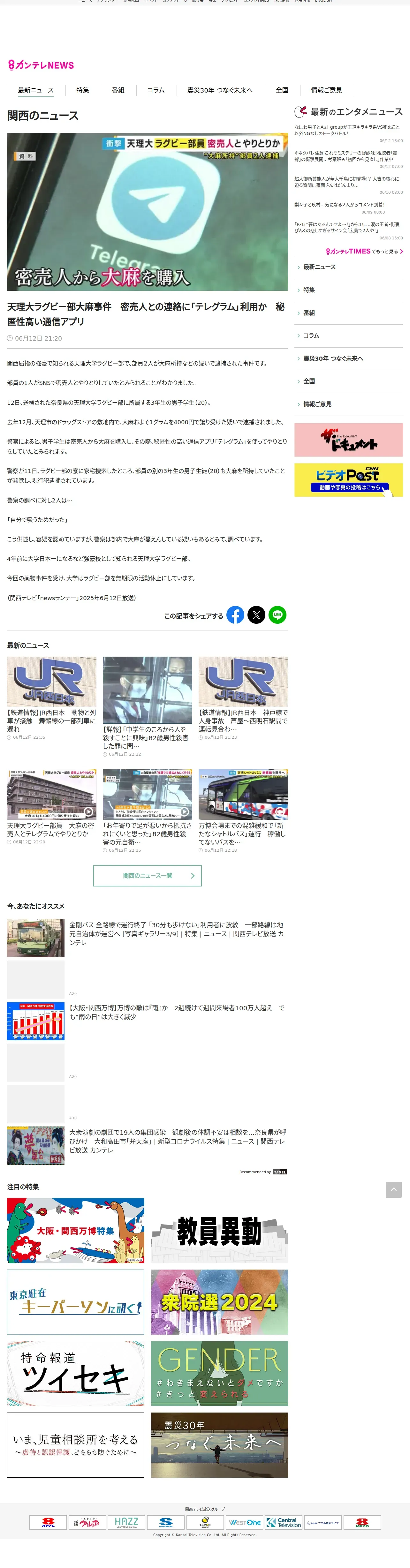Share the article on X

pos(256,615)
